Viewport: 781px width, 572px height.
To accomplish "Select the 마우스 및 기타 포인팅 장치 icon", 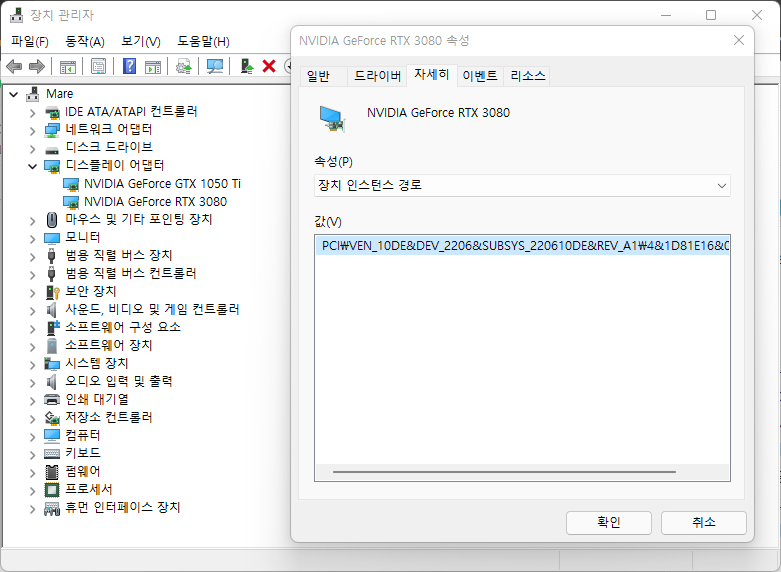I will (52, 219).
